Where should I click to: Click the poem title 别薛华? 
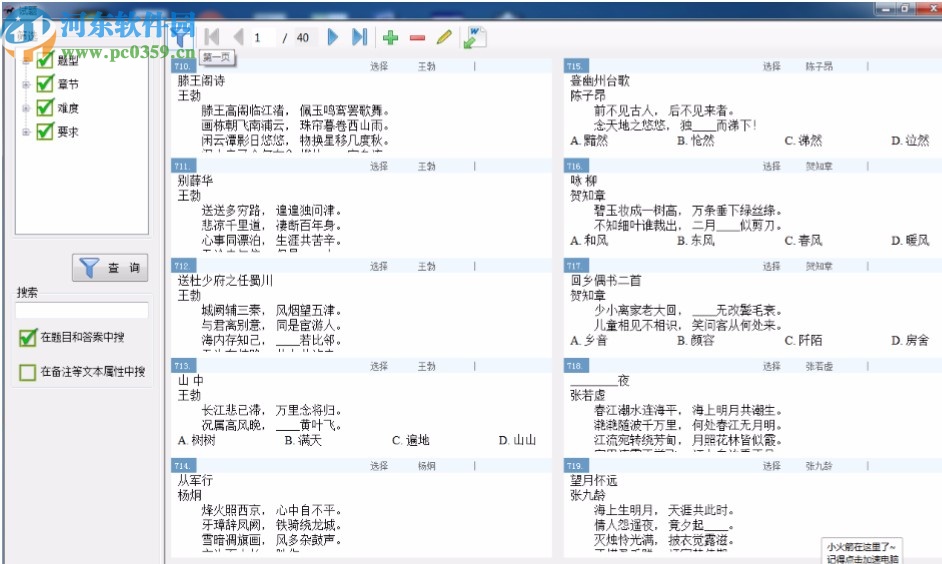click(x=195, y=181)
